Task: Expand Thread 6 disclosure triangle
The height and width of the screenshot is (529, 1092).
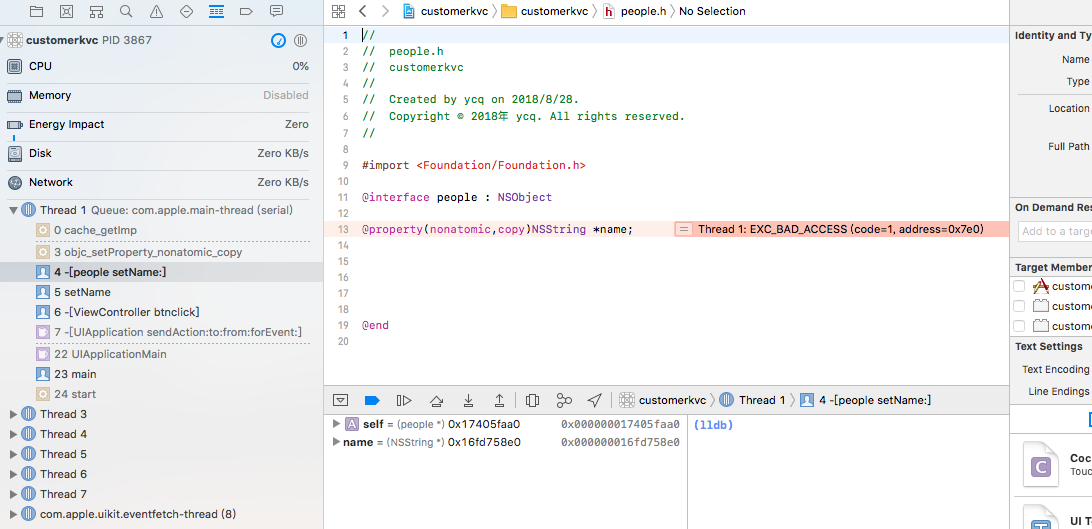Action: pos(13,475)
